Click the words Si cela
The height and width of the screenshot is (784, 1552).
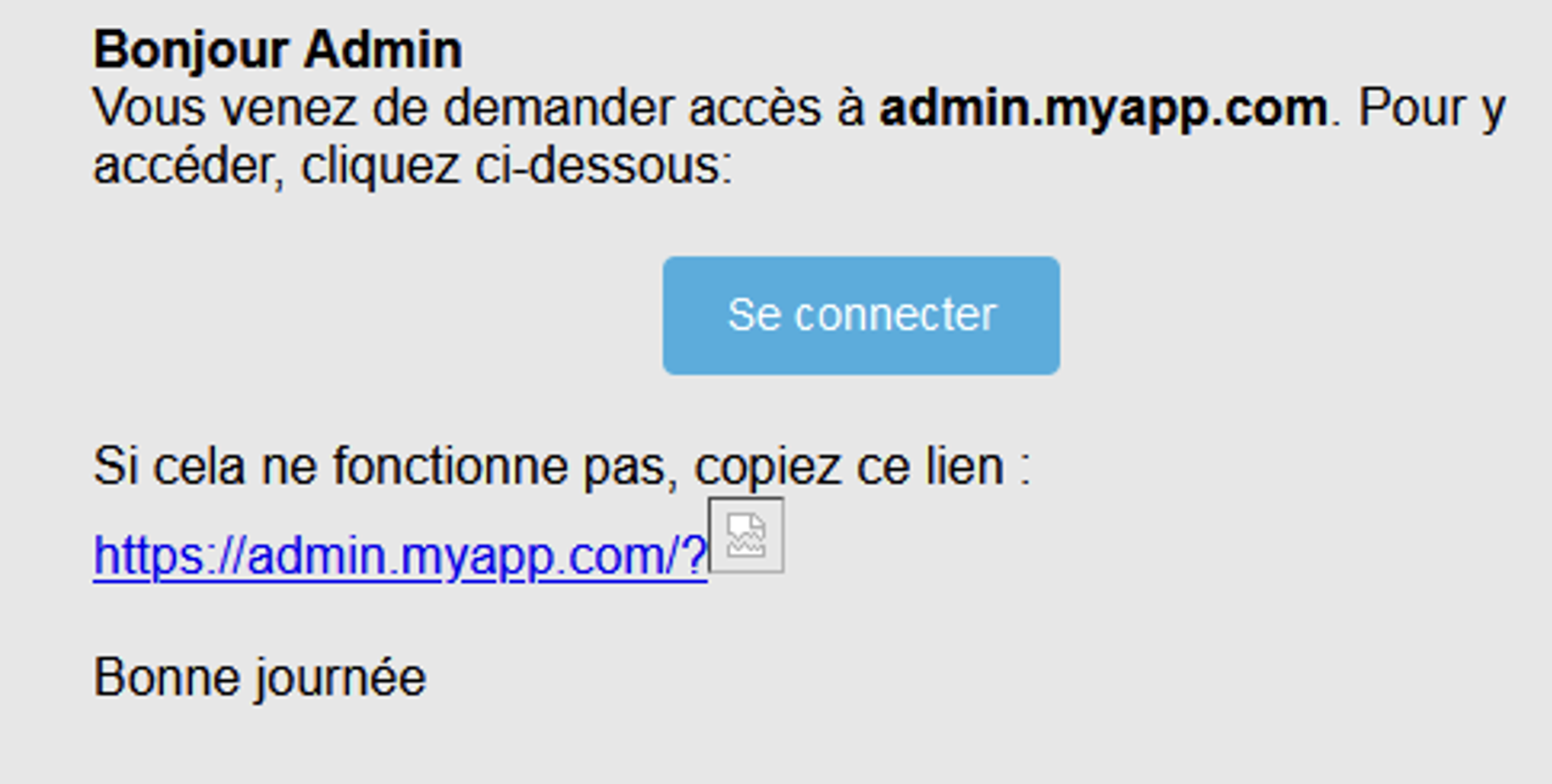169,466
